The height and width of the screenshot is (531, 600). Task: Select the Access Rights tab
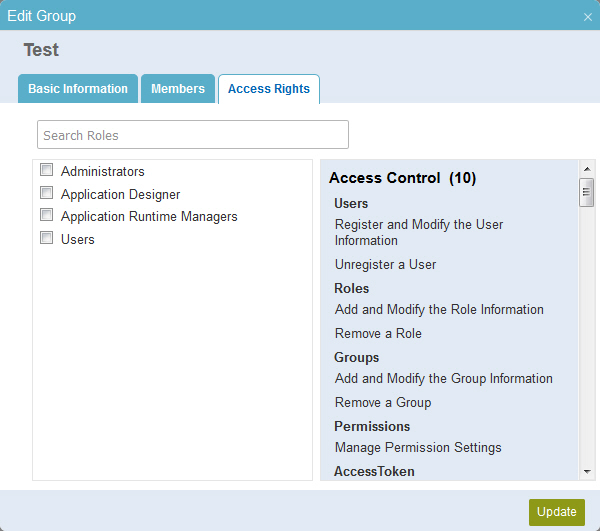[269, 89]
